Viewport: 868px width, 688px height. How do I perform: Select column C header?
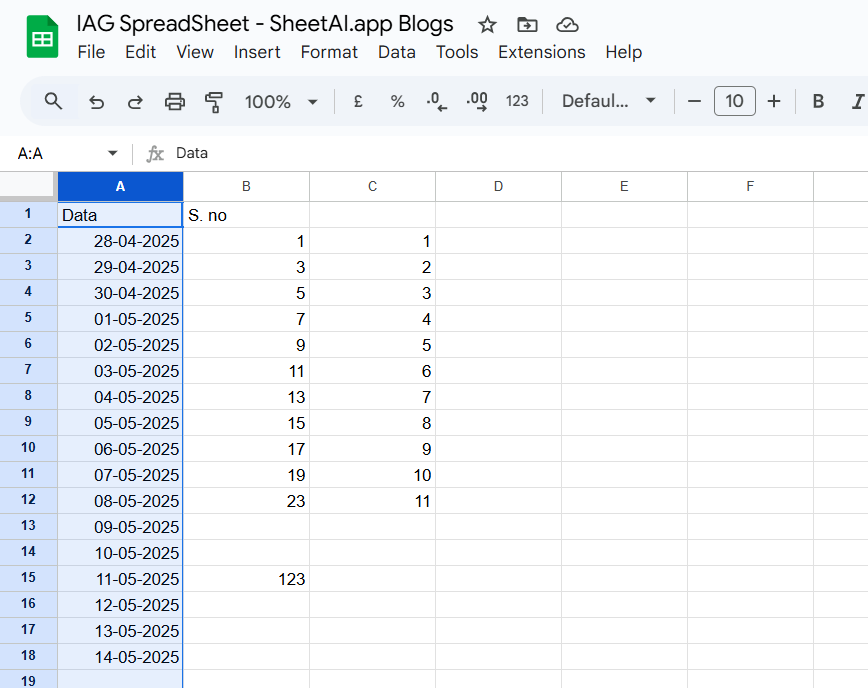pyautogui.click(x=373, y=187)
